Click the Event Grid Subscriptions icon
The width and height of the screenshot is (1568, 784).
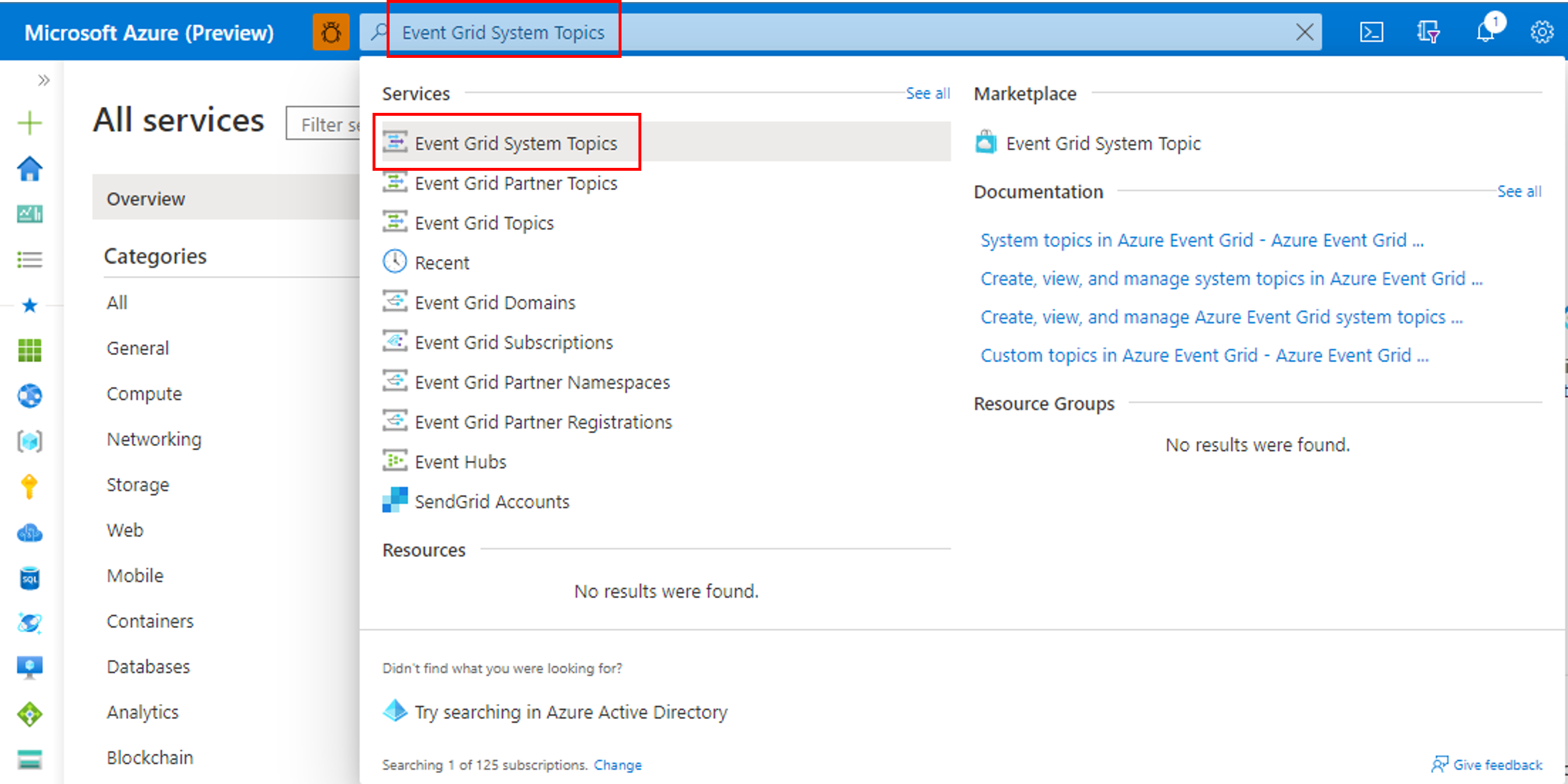pos(396,341)
